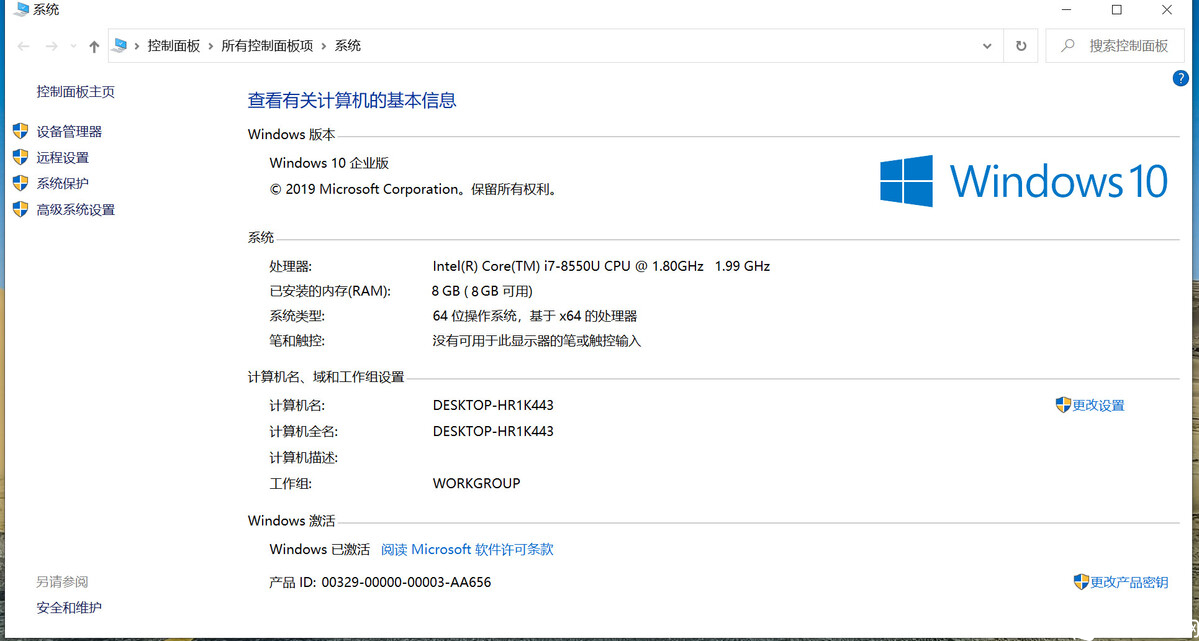Expand the chevron after 所有控制面板项 breadcrumb
The image size is (1199, 641).
(x=324, y=46)
